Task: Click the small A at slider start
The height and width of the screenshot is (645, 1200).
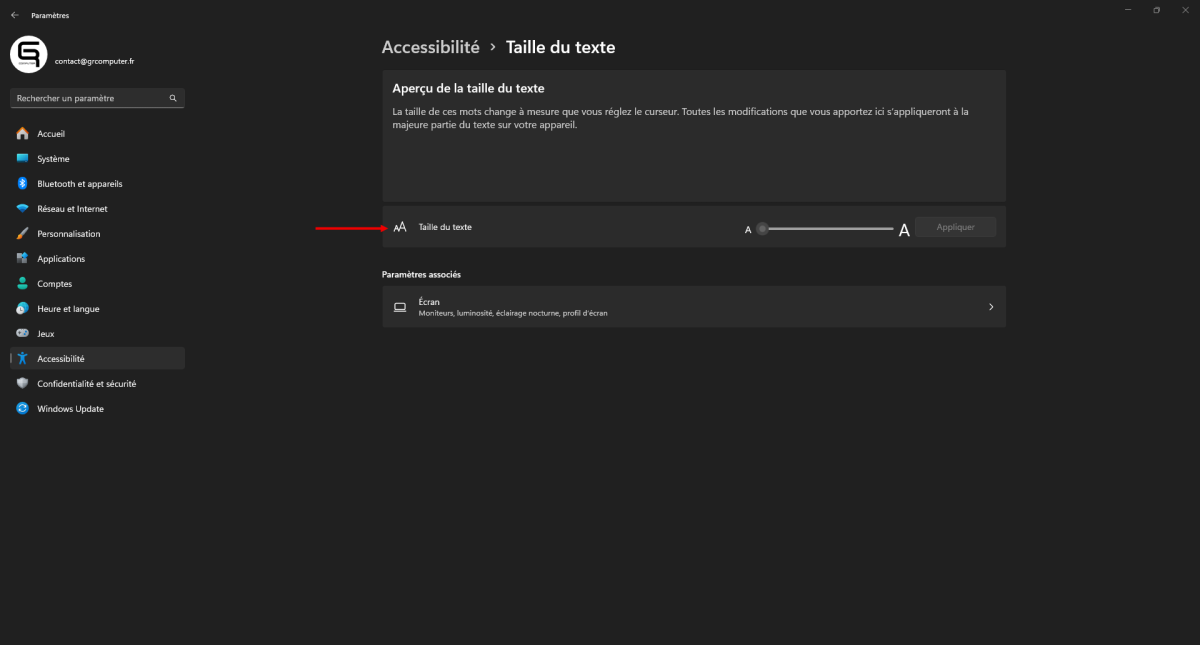Action: tap(748, 230)
